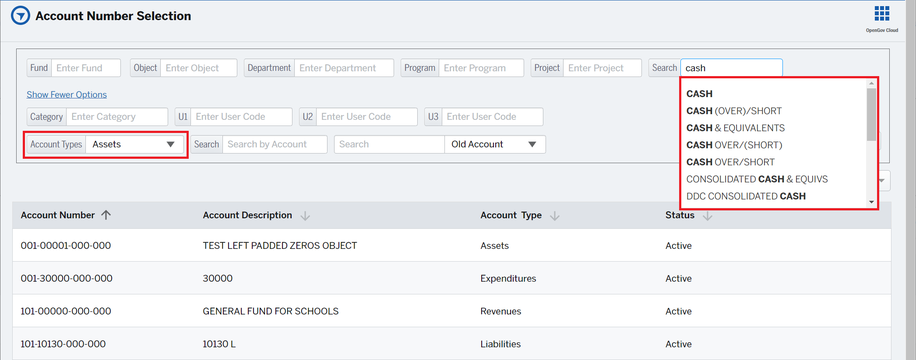Click the Category input field
Image resolution: width=916 pixels, height=360 pixels.
(117, 117)
